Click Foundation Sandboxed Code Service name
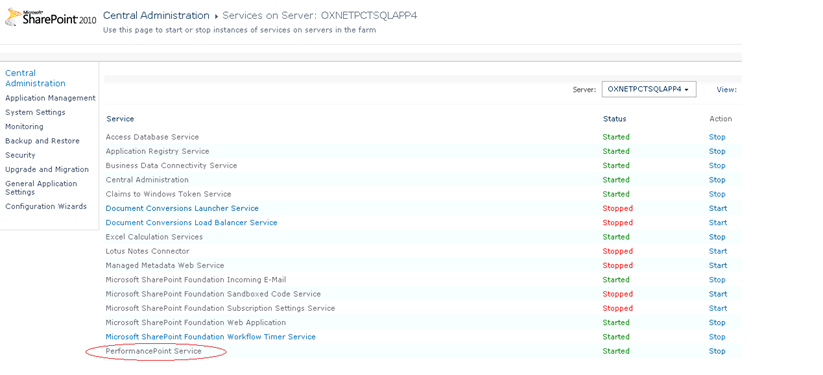The height and width of the screenshot is (375, 823). (213, 294)
